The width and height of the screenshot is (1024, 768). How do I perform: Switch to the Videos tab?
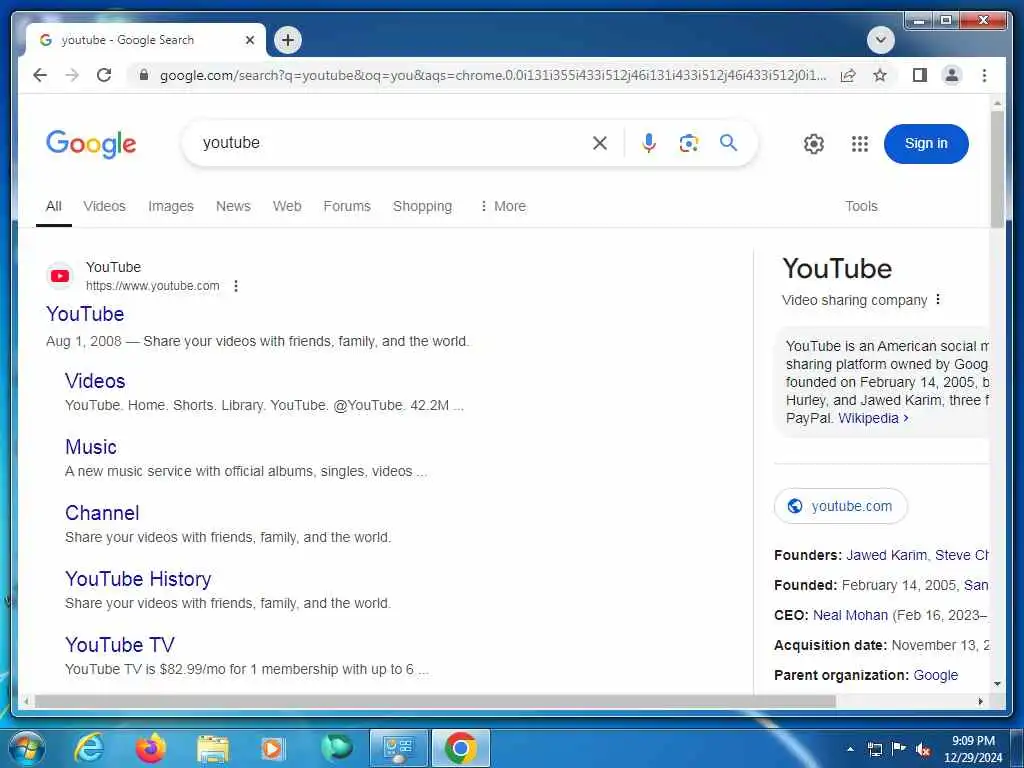click(x=104, y=206)
